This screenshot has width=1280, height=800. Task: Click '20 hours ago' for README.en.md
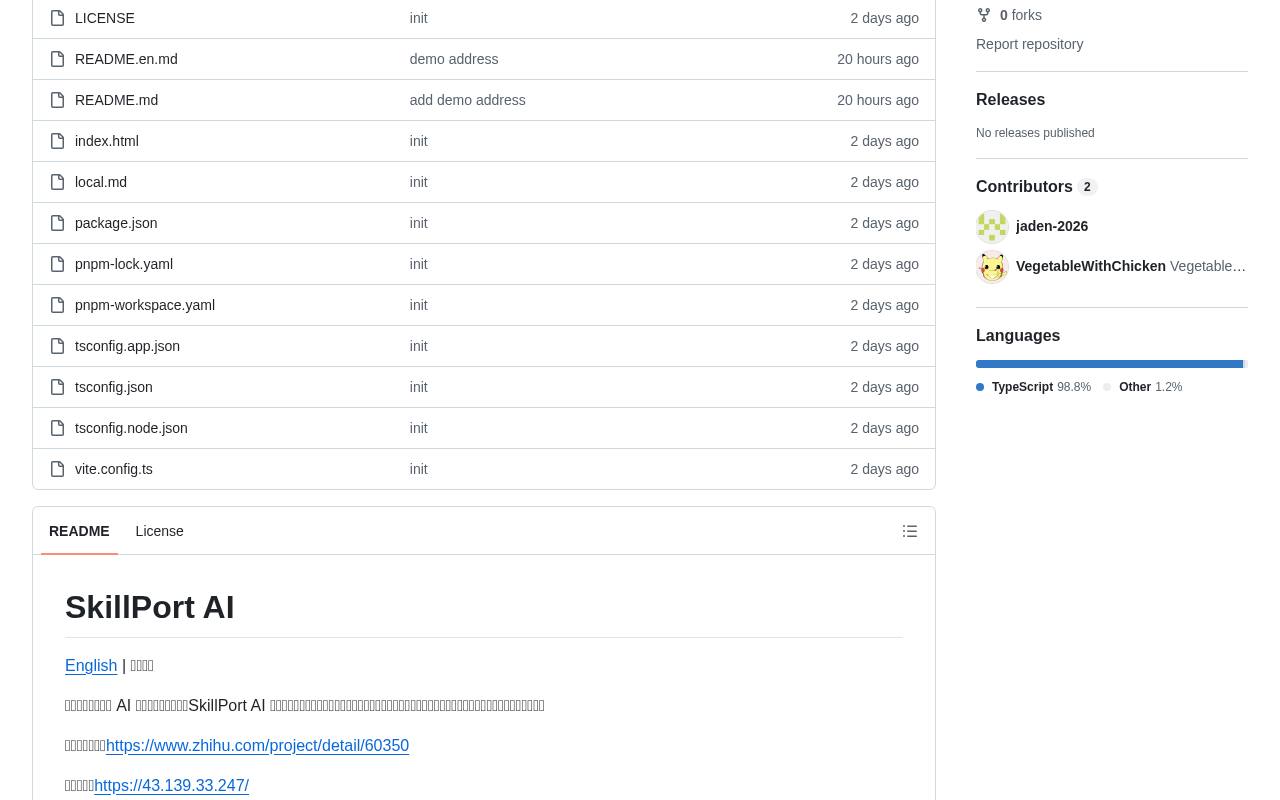tap(878, 59)
